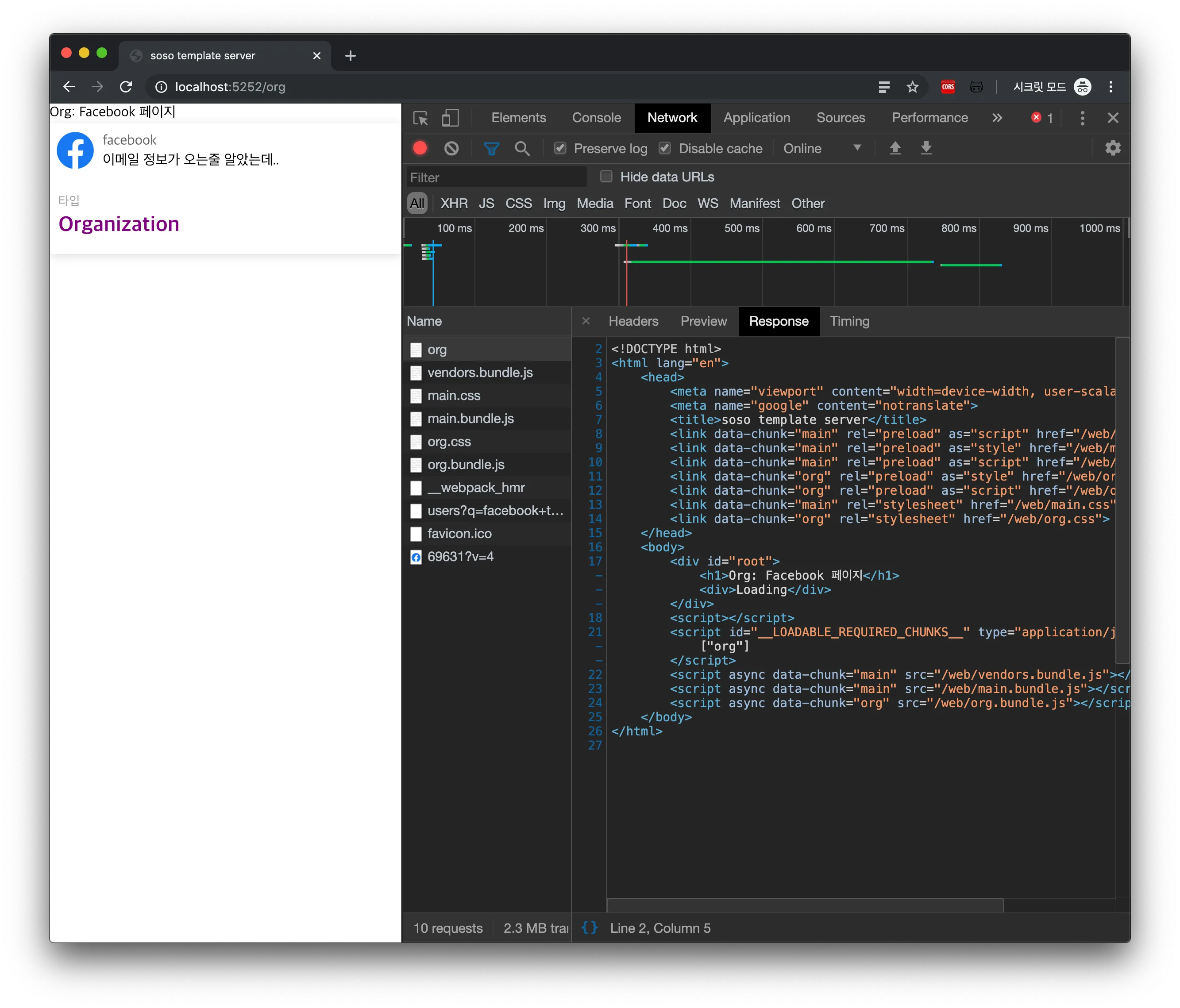
Task: Click the Facebook logo on the page
Action: point(75,150)
